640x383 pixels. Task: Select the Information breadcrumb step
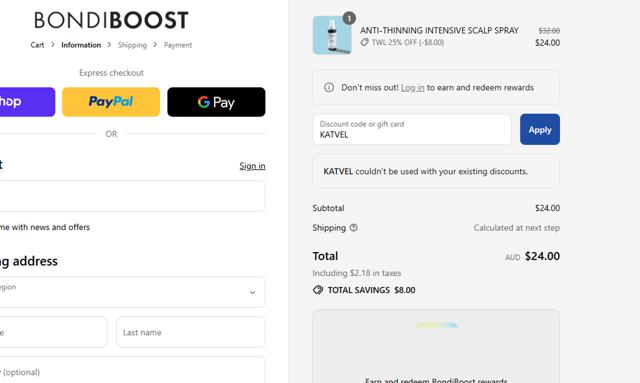pyautogui.click(x=81, y=45)
